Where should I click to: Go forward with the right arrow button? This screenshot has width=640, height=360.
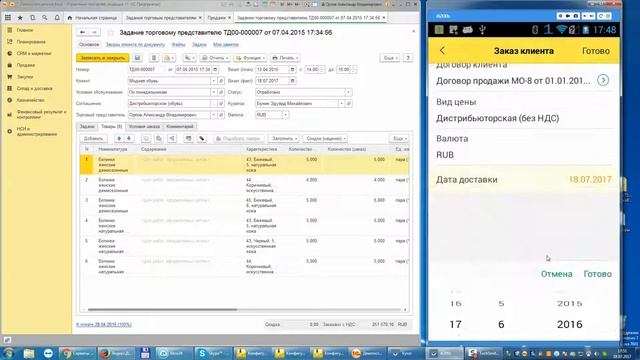(94, 32)
